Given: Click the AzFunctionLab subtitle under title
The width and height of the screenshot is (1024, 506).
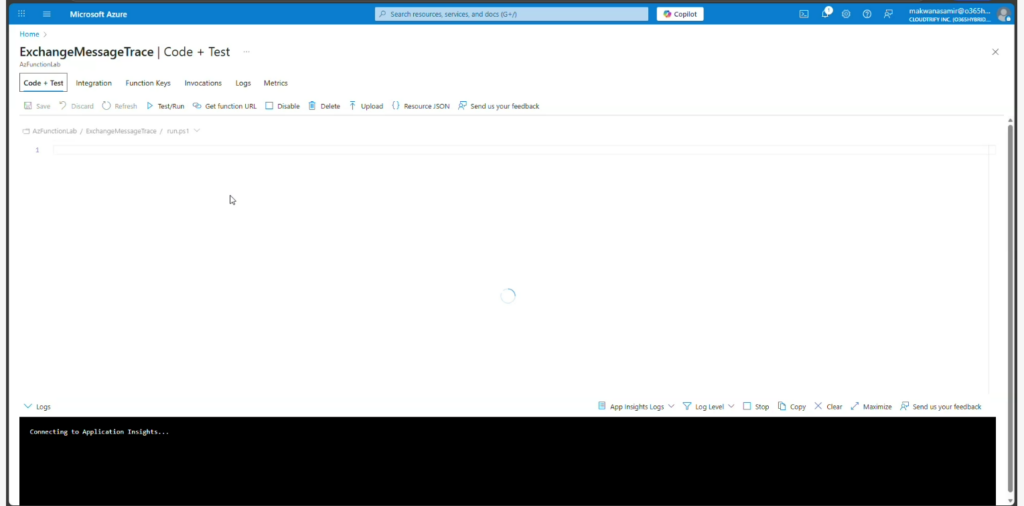Looking at the screenshot, I should point(40,64).
